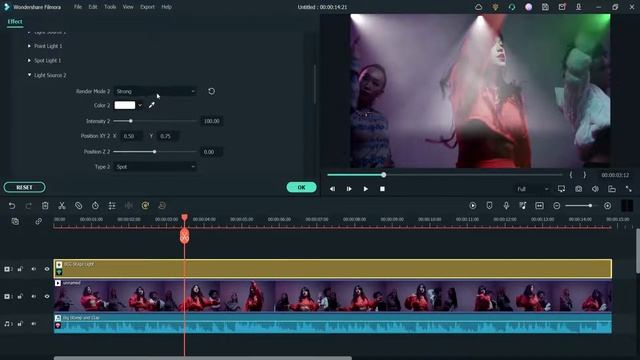Click the first playback icon, left of play
The image size is (640, 360).
[x=332, y=189]
